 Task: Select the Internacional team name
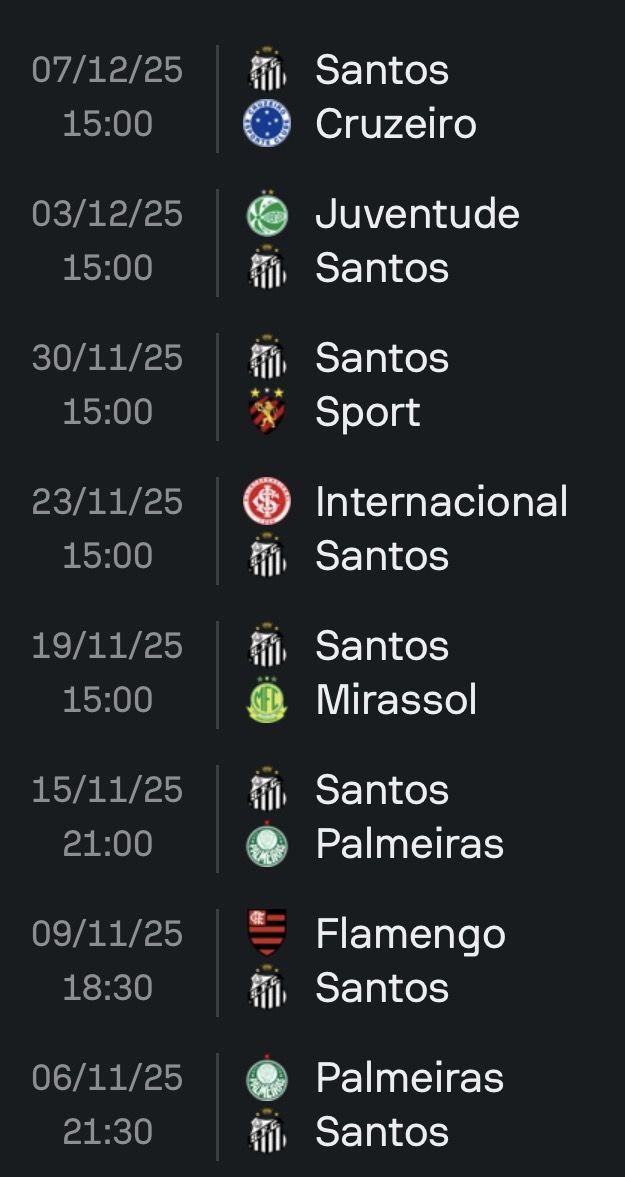441,502
